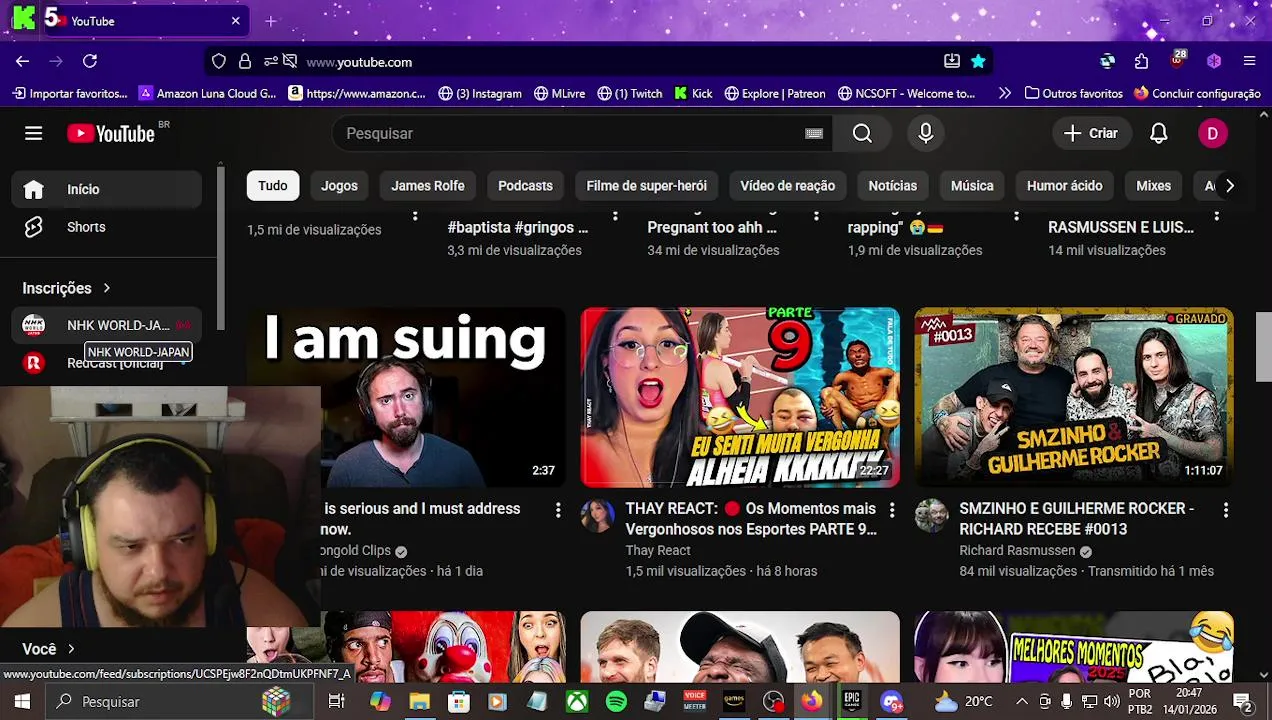1272x720 pixels.
Task: Open more options for Richard Recebe video
Action: (1226, 510)
